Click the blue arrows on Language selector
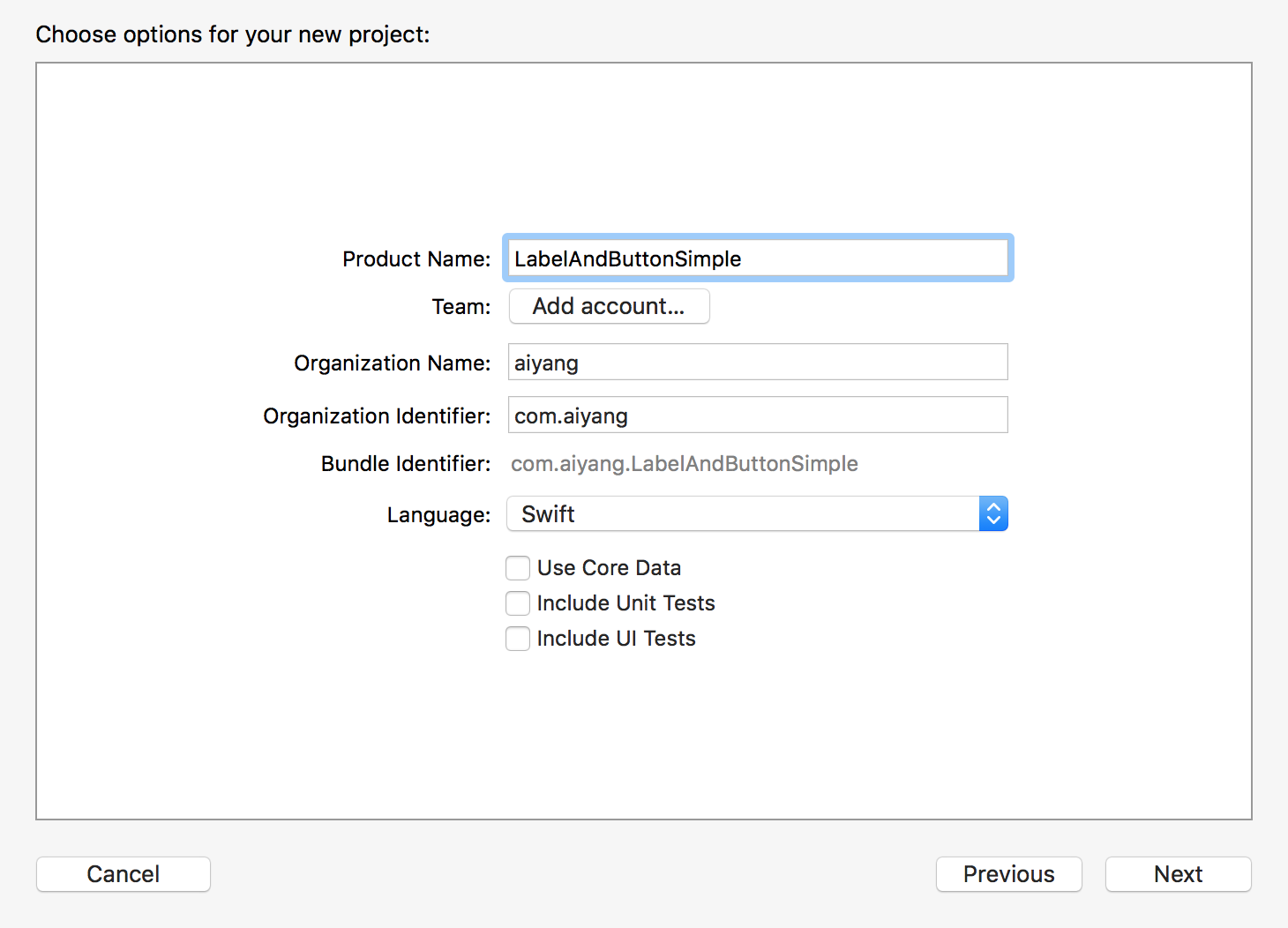Viewport: 1288px width, 928px height. tap(993, 514)
